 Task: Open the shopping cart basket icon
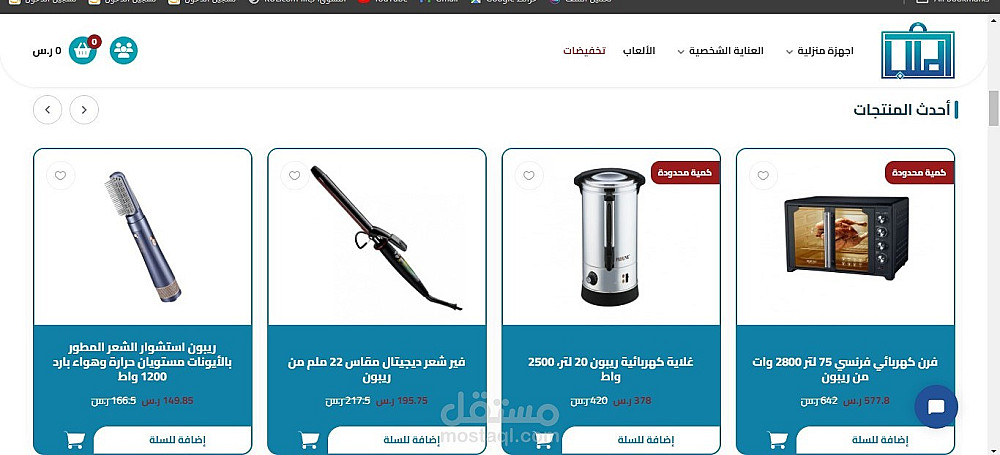coord(83,50)
